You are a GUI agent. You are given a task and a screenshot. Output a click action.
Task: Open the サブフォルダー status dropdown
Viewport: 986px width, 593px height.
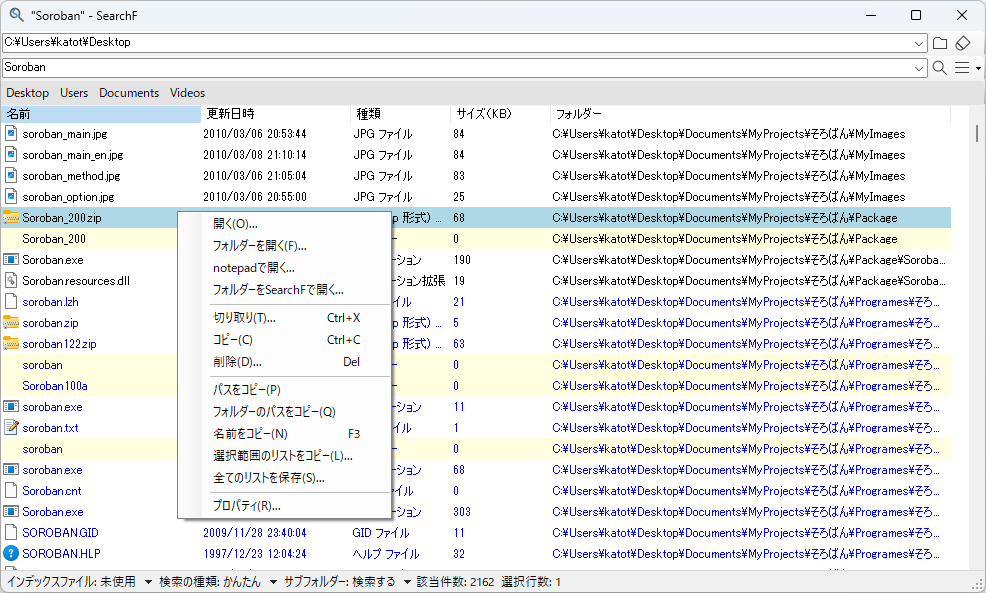click(x=407, y=582)
